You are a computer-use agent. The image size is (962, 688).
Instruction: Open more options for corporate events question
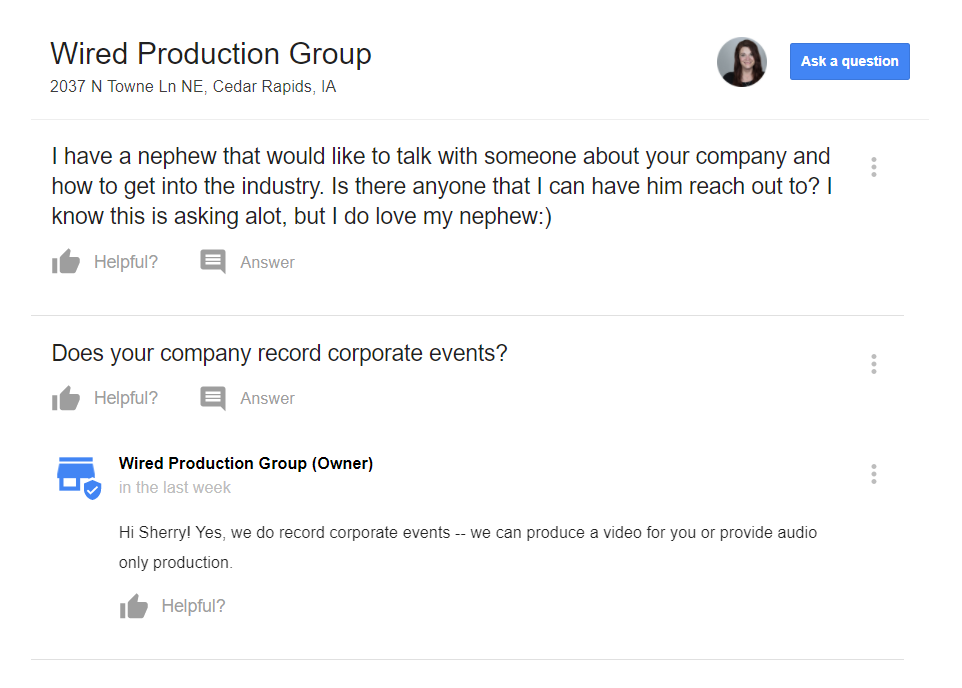point(874,364)
